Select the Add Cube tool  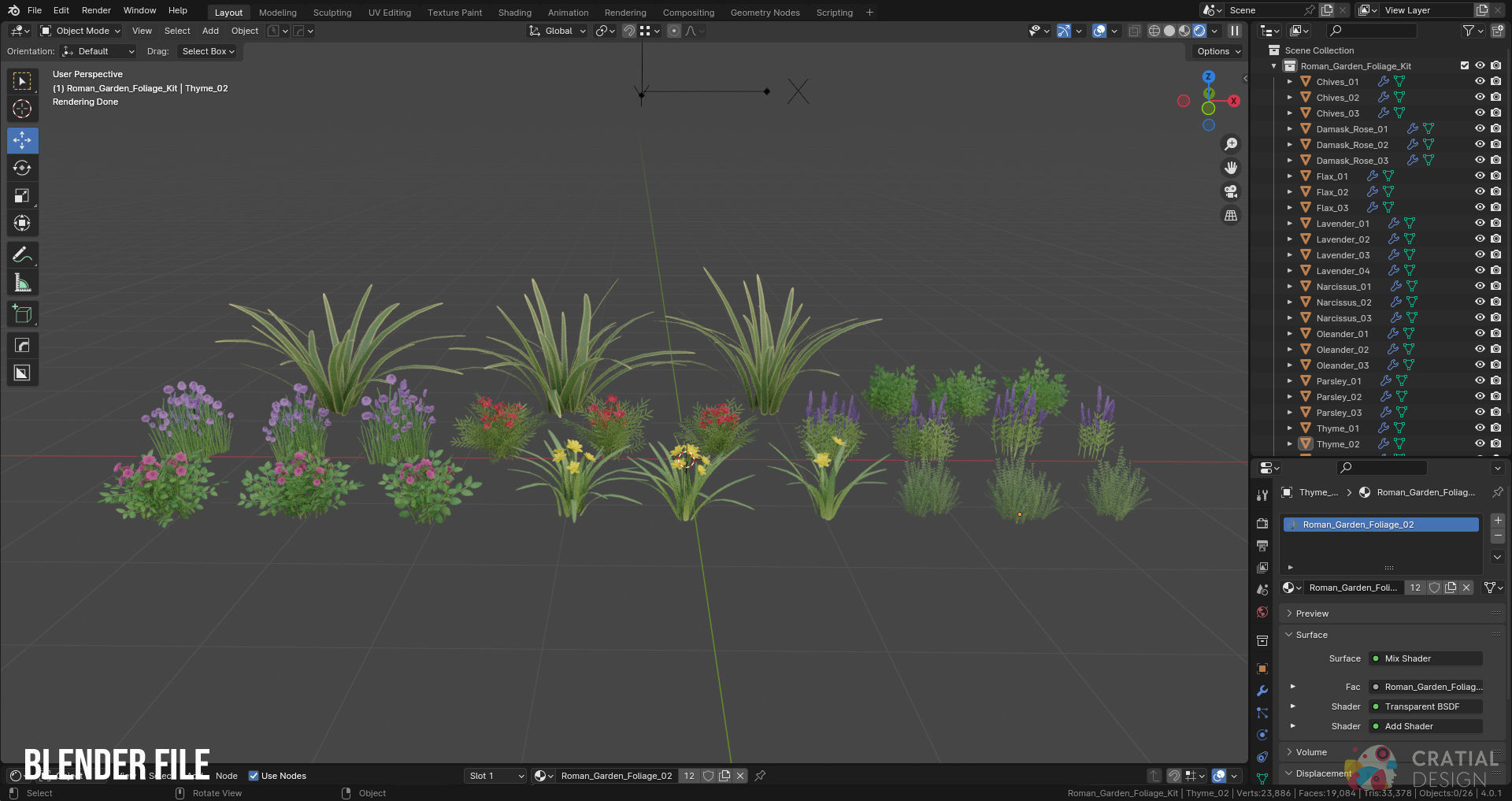22,313
